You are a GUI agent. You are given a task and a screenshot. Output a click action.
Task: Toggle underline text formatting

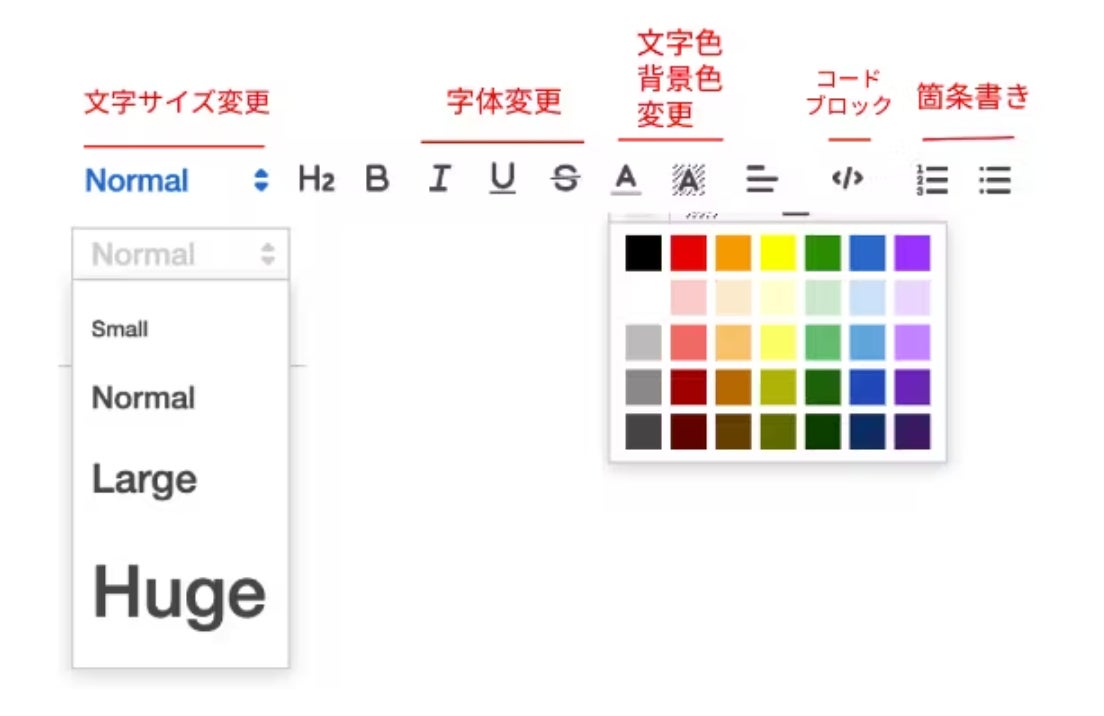pos(502,180)
